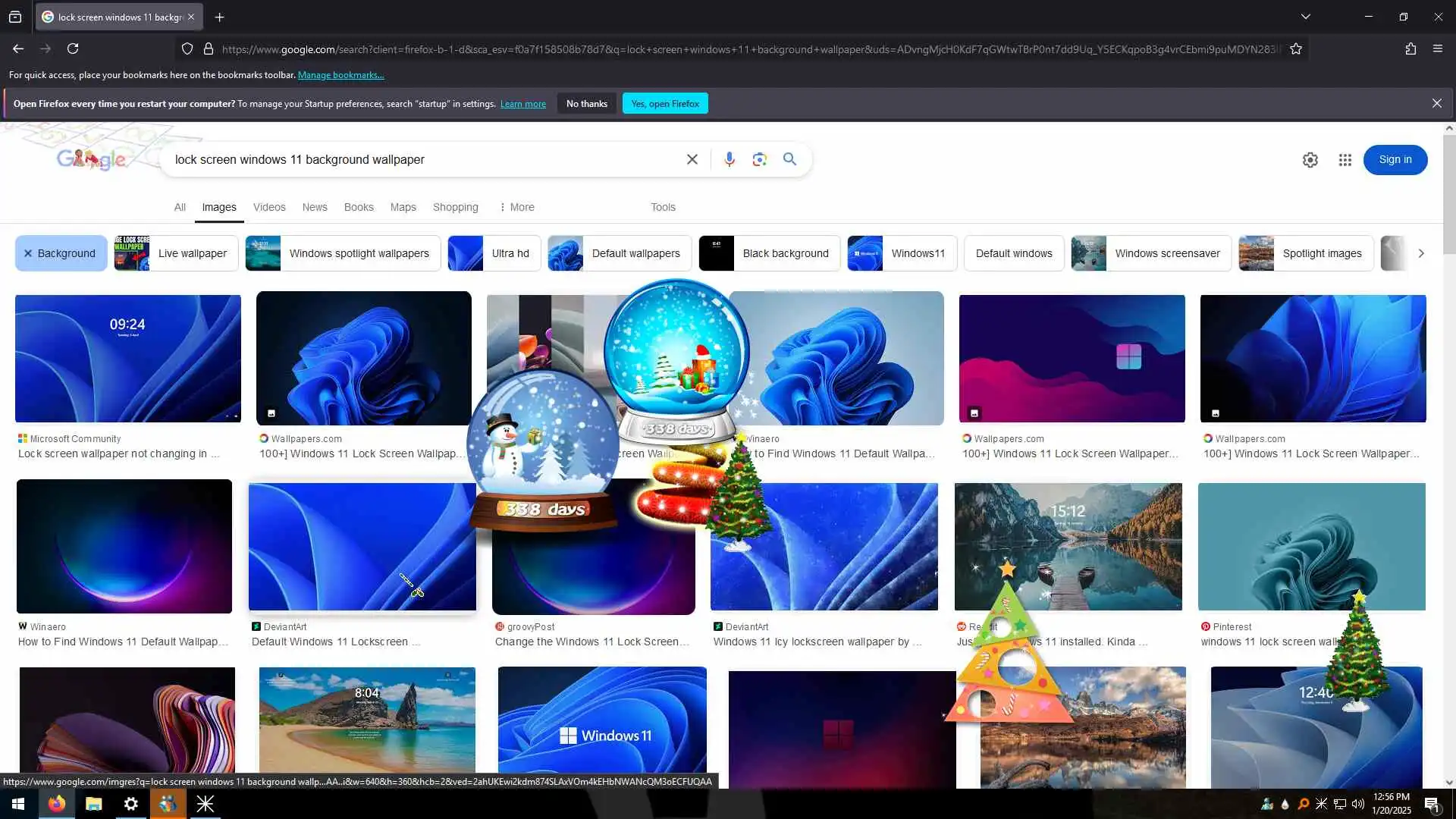Bookmark this page with star icon

pos(1296,49)
